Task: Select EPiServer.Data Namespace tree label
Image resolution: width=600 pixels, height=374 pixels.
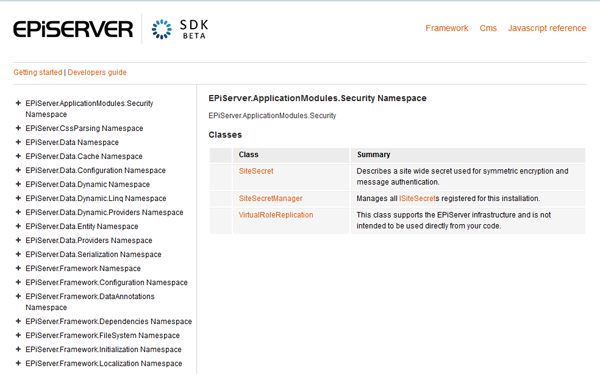Action: point(72,142)
